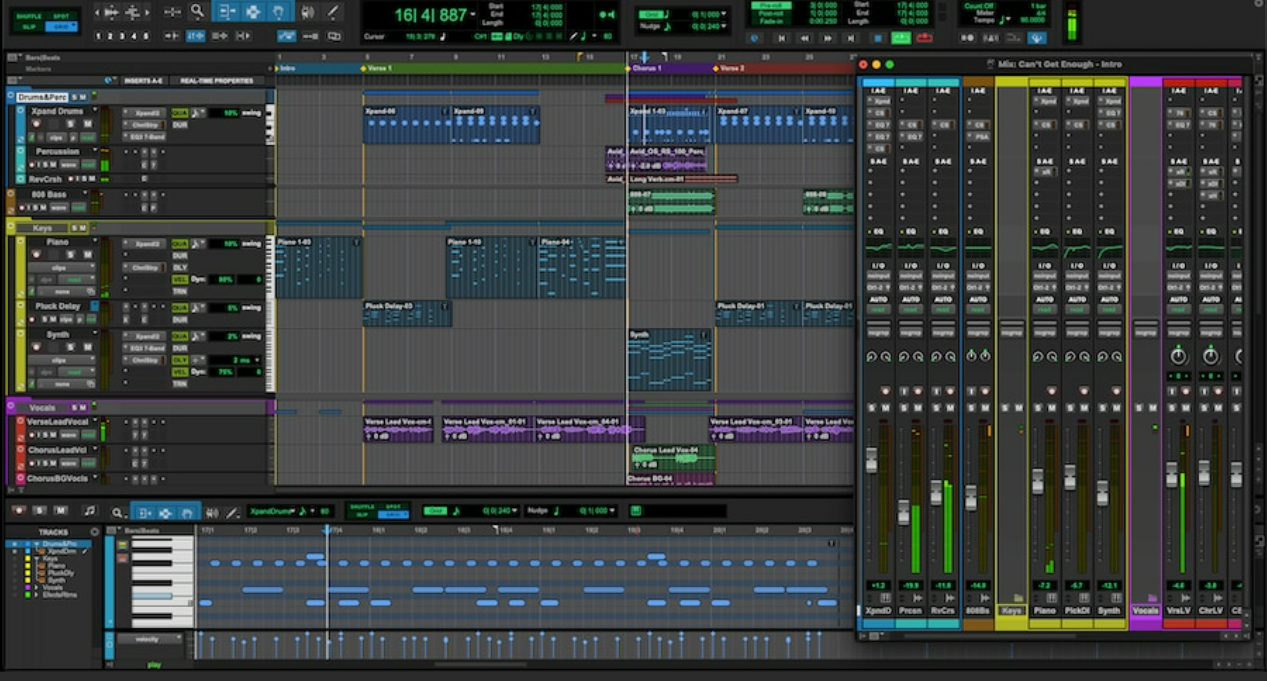This screenshot has height=681, width=1267.
Task: Adjust the 808Bs volume fader in Mix window
Action: click(x=971, y=497)
